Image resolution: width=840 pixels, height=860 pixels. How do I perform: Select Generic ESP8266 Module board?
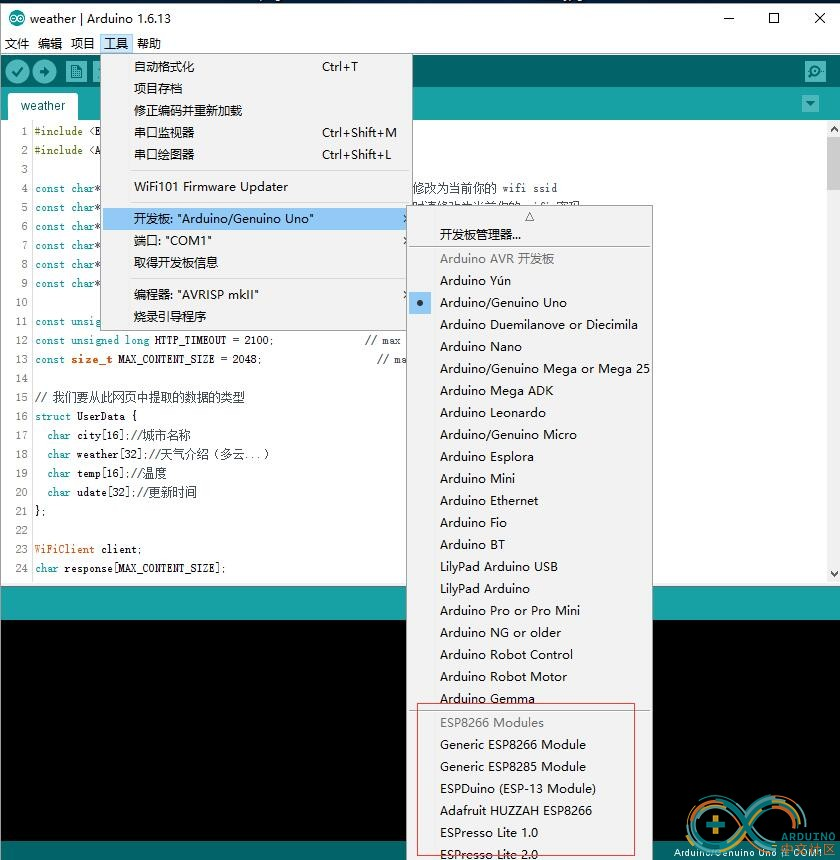coord(530,744)
